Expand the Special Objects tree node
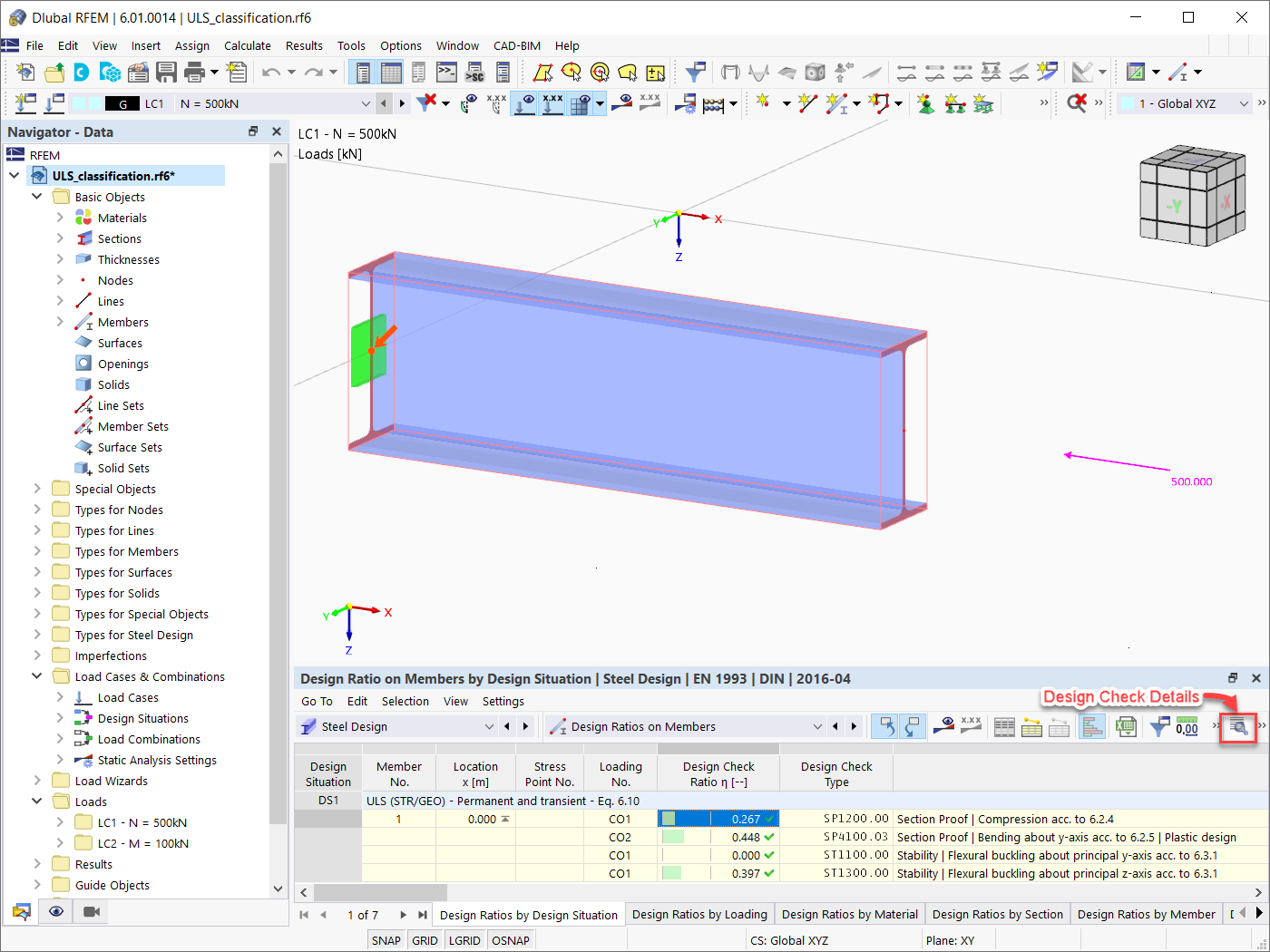This screenshot has width=1270, height=952. pyautogui.click(x=36, y=488)
